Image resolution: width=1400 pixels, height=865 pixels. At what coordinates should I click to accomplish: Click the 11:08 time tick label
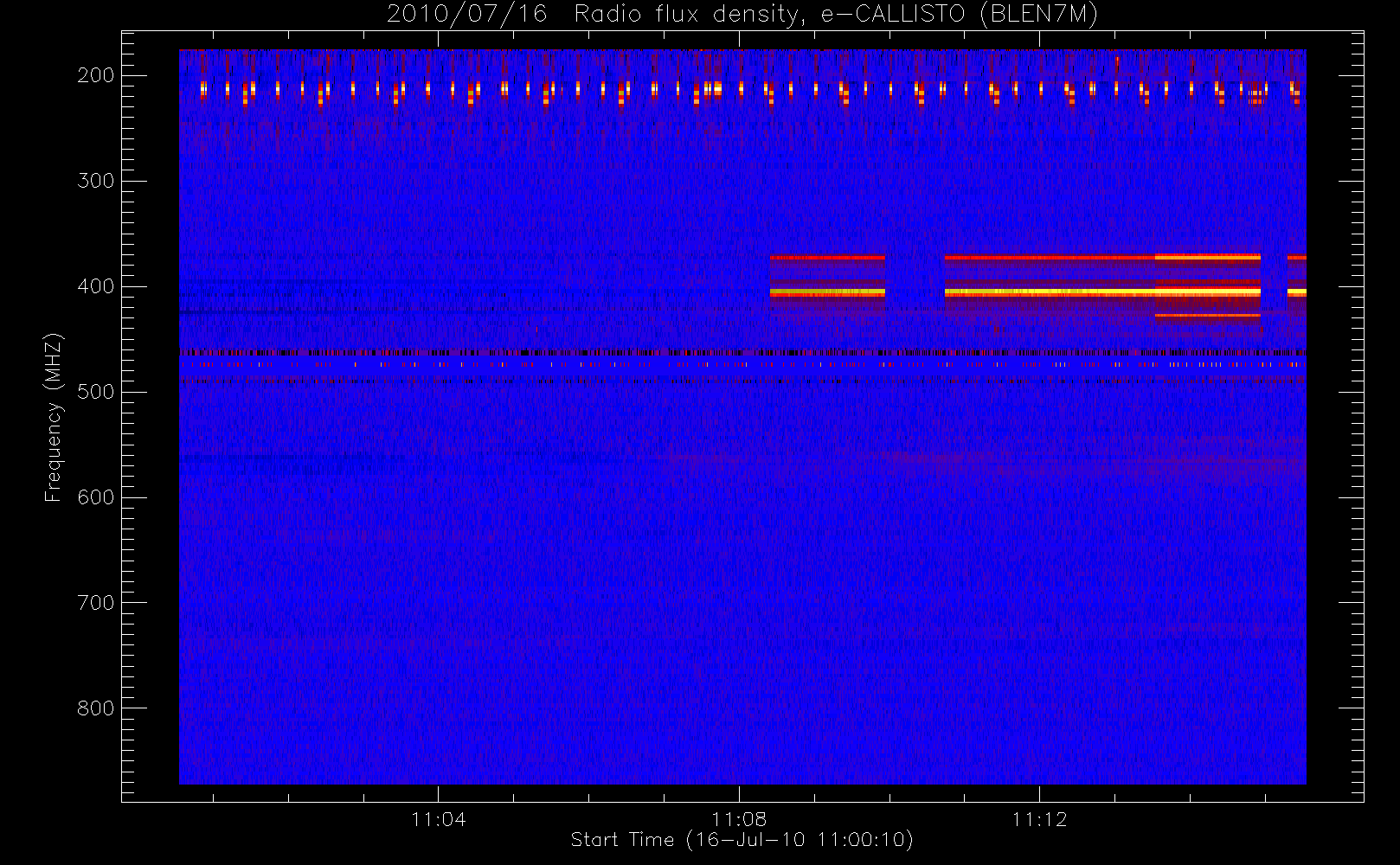(x=739, y=819)
